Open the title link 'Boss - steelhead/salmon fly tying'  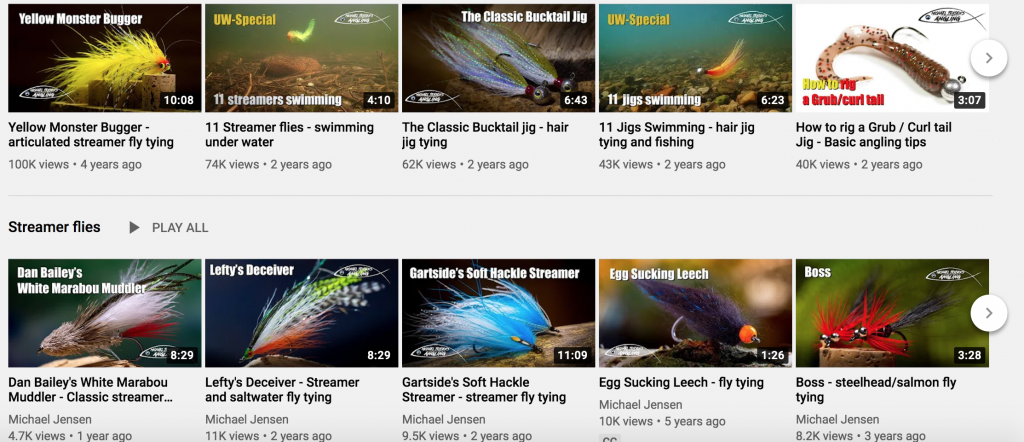876,390
